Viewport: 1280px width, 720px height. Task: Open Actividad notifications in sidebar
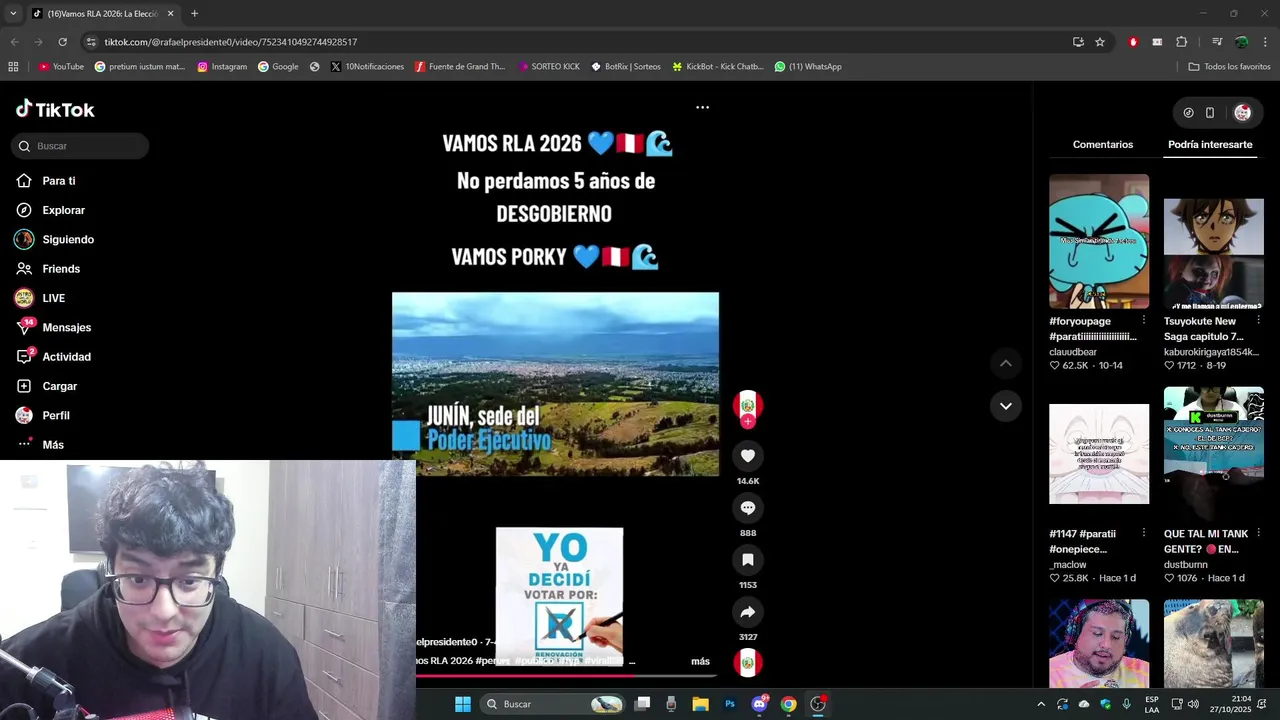[x=66, y=357]
